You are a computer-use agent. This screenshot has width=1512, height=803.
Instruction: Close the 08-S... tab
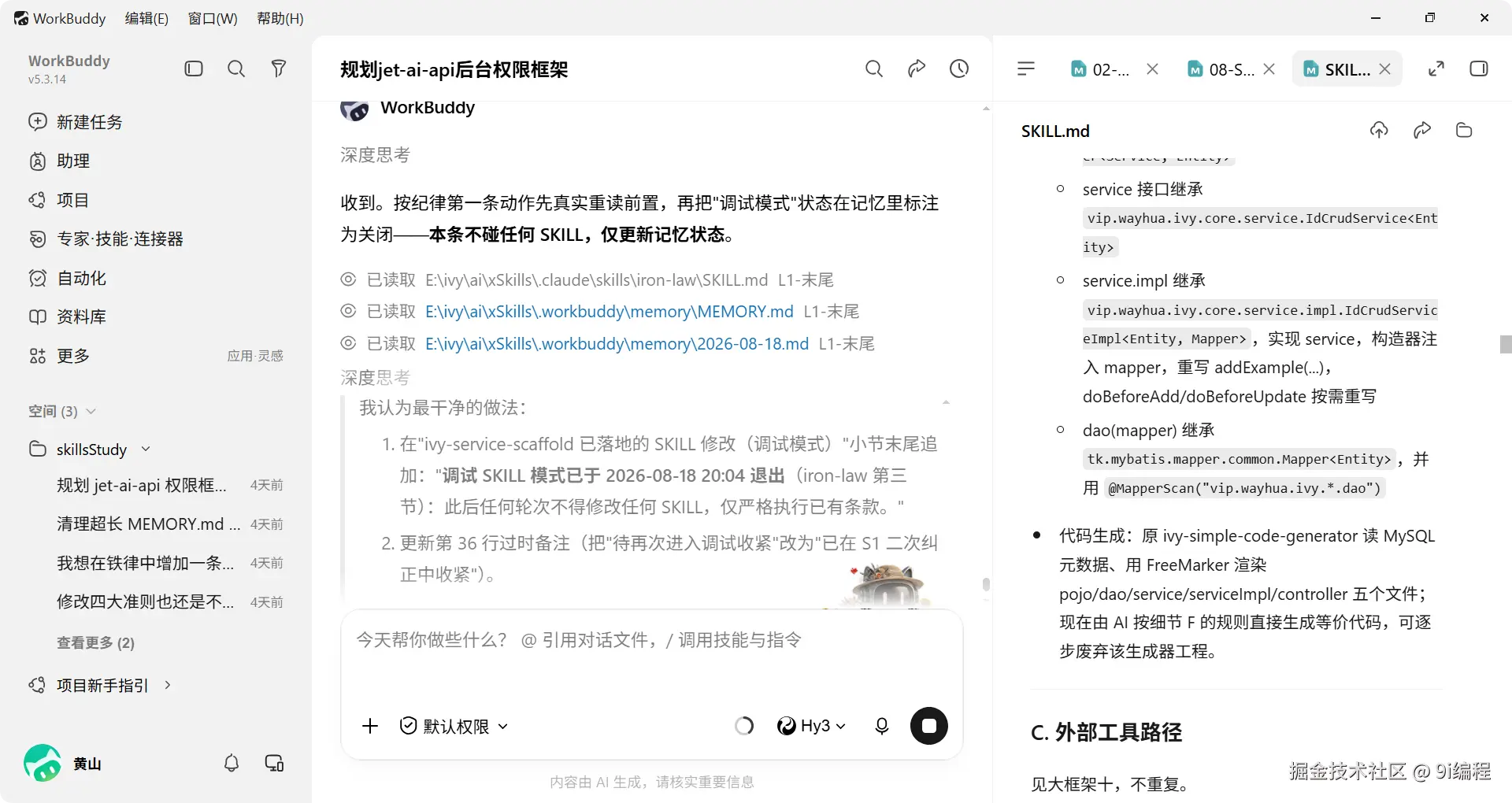[x=1269, y=68]
